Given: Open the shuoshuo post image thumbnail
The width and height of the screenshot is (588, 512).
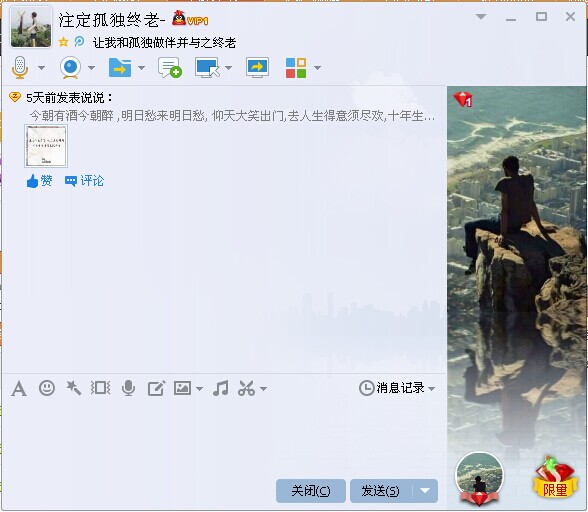Looking at the screenshot, I should (46, 146).
